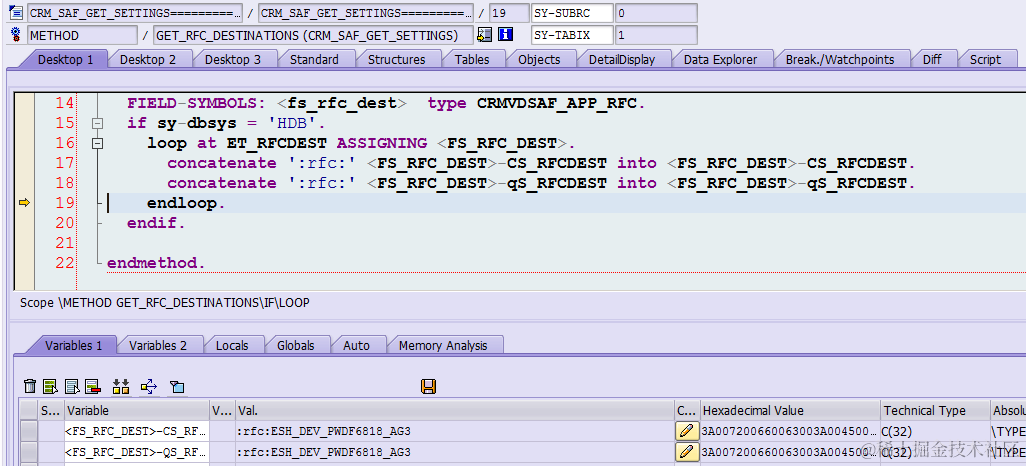
Task: Click the gear icon next to METHOD
Action: point(16,35)
